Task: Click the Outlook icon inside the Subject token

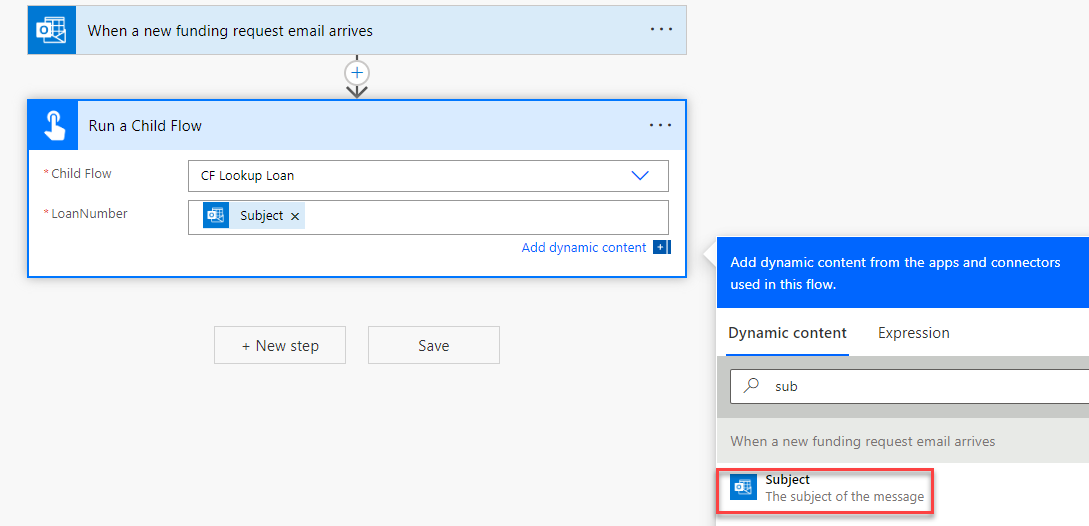Action: pyautogui.click(x=216, y=216)
